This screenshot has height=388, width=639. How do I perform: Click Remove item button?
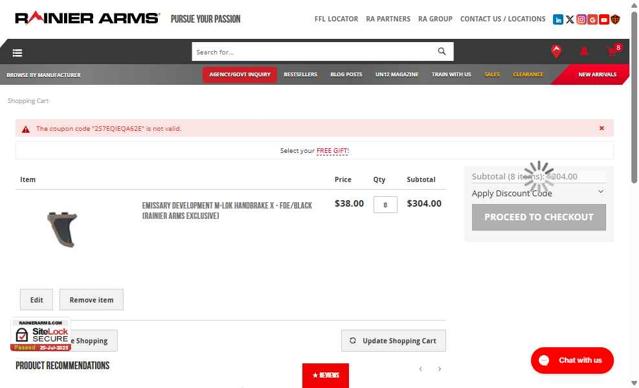point(91,300)
